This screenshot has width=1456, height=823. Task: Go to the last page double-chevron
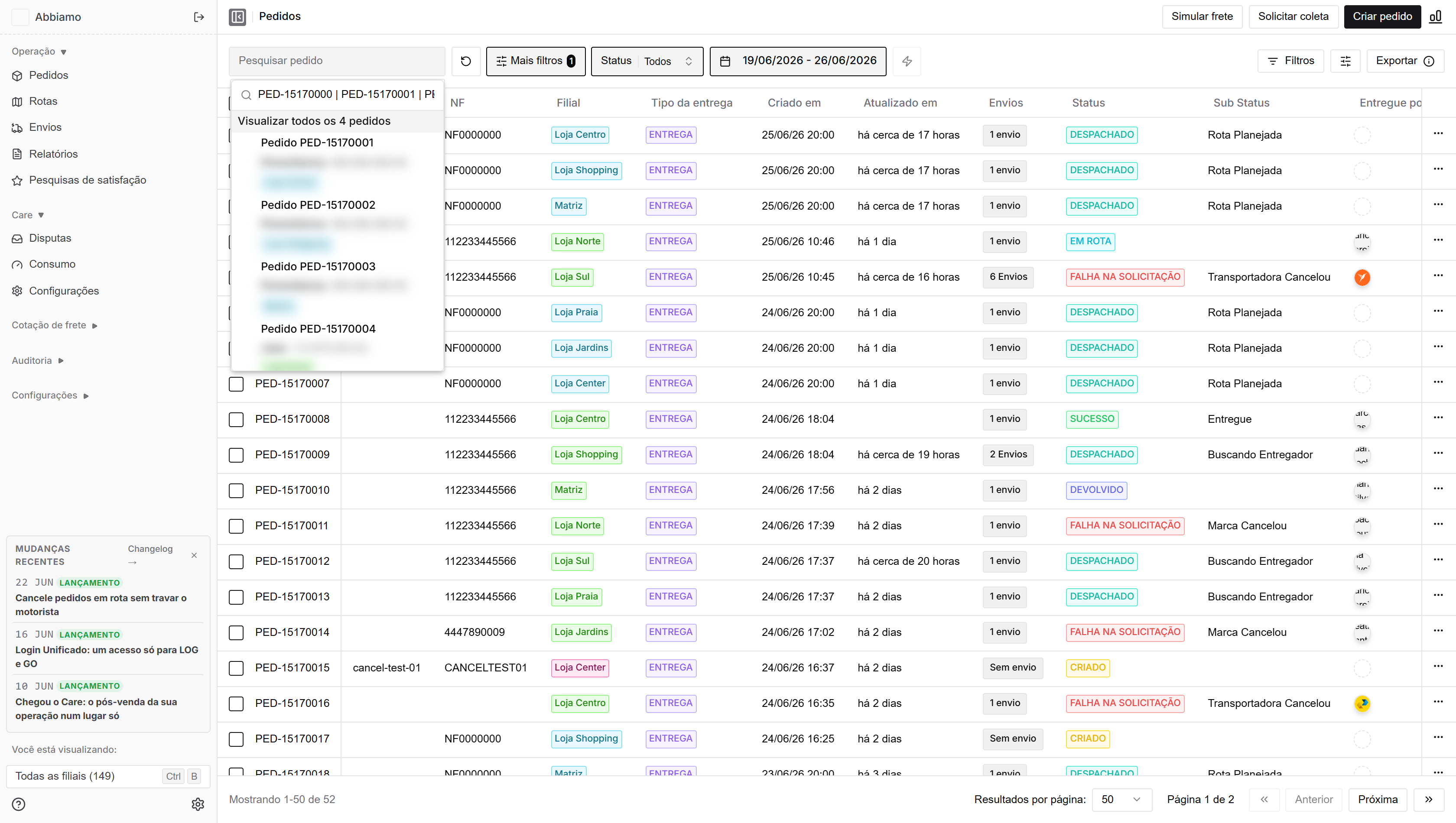click(x=1428, y=799)
